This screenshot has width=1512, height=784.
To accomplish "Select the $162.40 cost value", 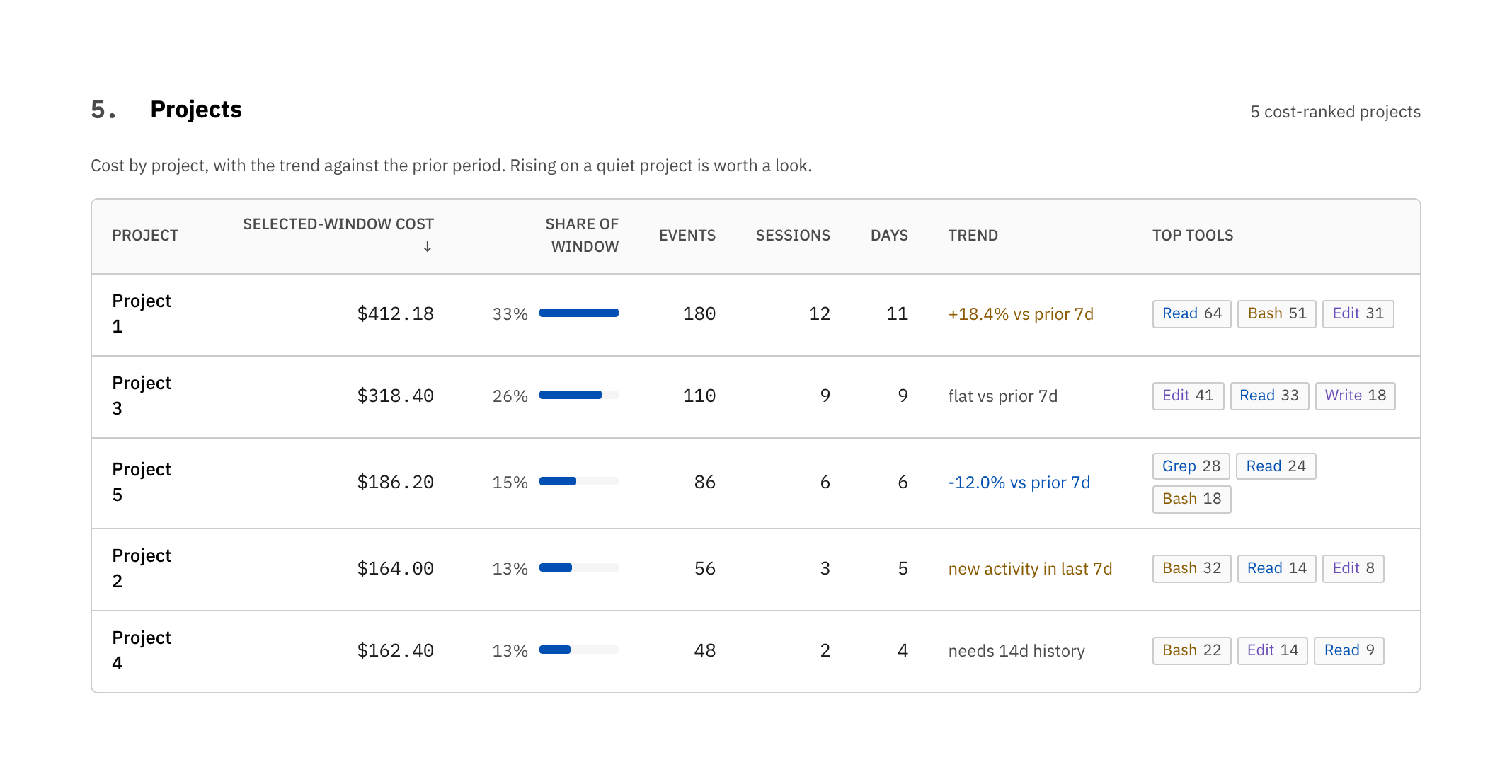I will pos(395,651).
